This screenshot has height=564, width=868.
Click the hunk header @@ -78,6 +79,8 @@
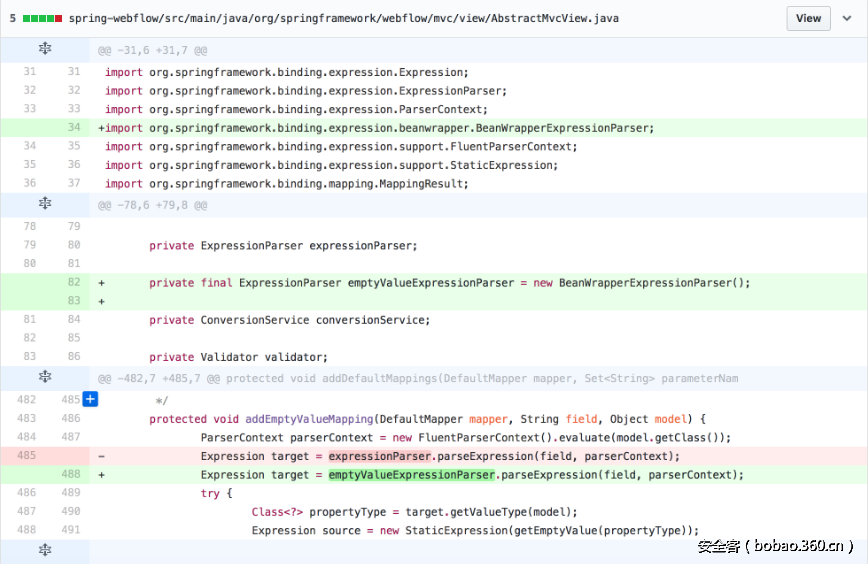[152, 204]
